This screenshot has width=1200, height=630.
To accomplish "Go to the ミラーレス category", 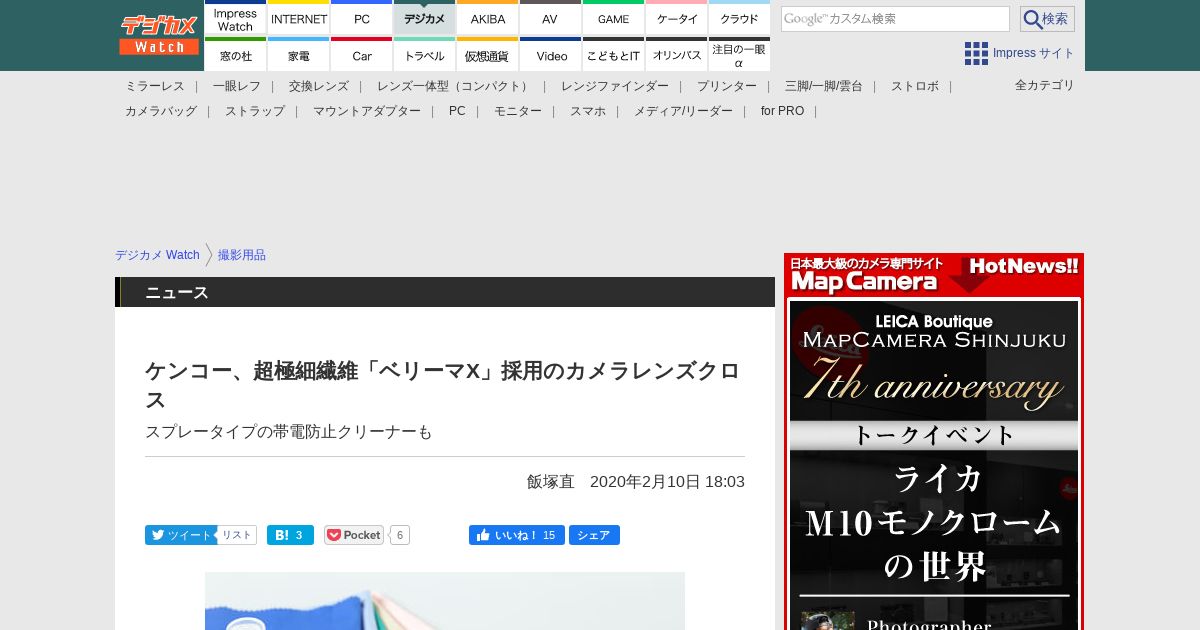I will [155, 86].
